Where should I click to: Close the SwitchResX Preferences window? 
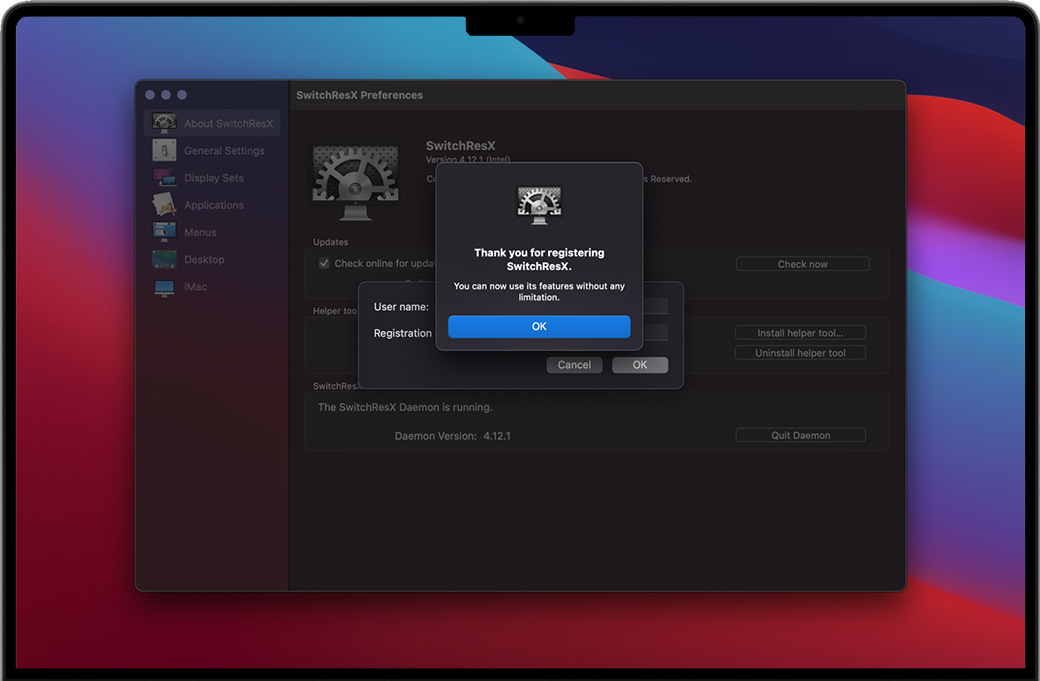pyautogui.click(x=150, y=95)
